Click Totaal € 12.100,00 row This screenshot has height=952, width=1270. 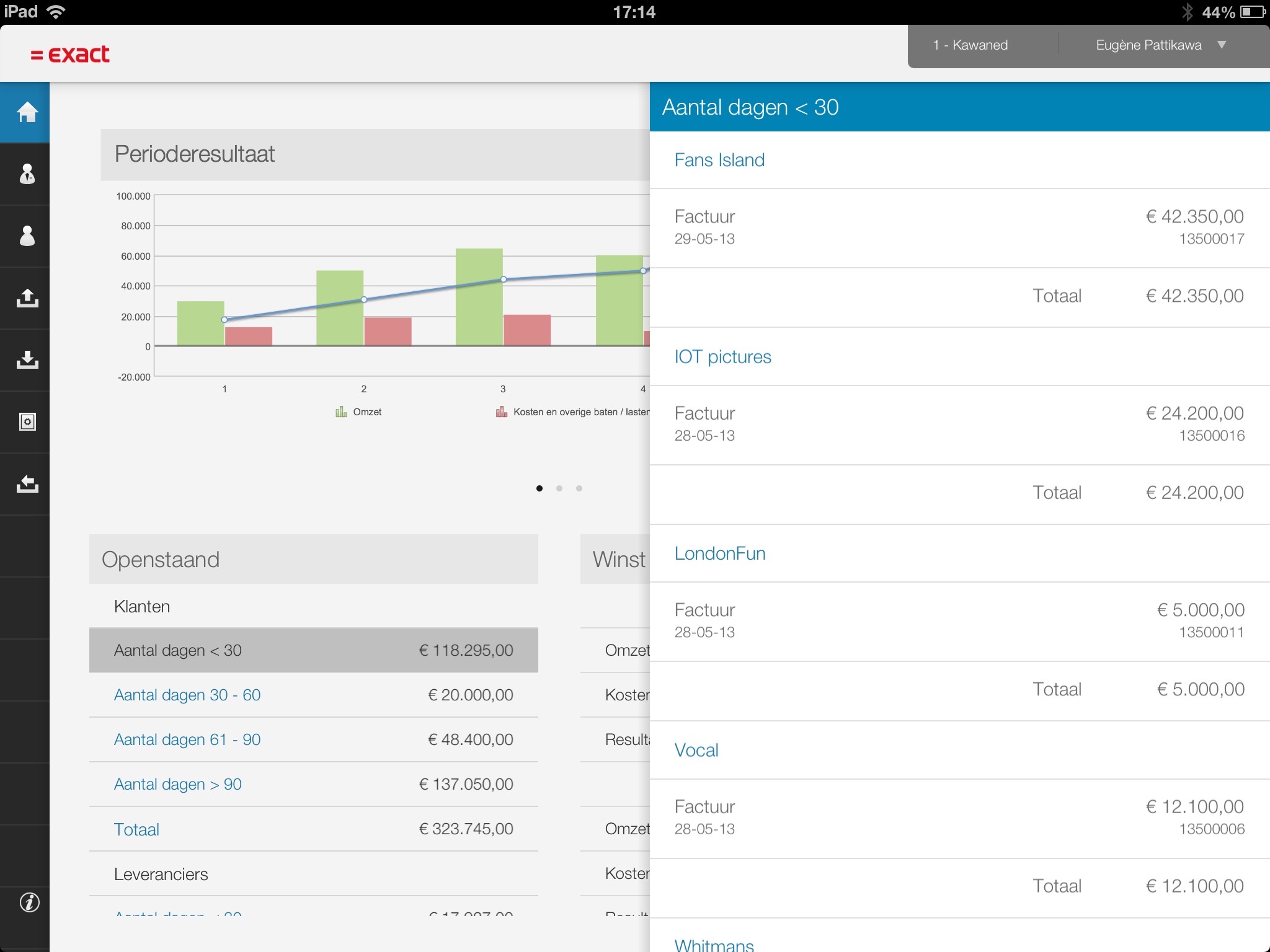[x=960, y=888]
